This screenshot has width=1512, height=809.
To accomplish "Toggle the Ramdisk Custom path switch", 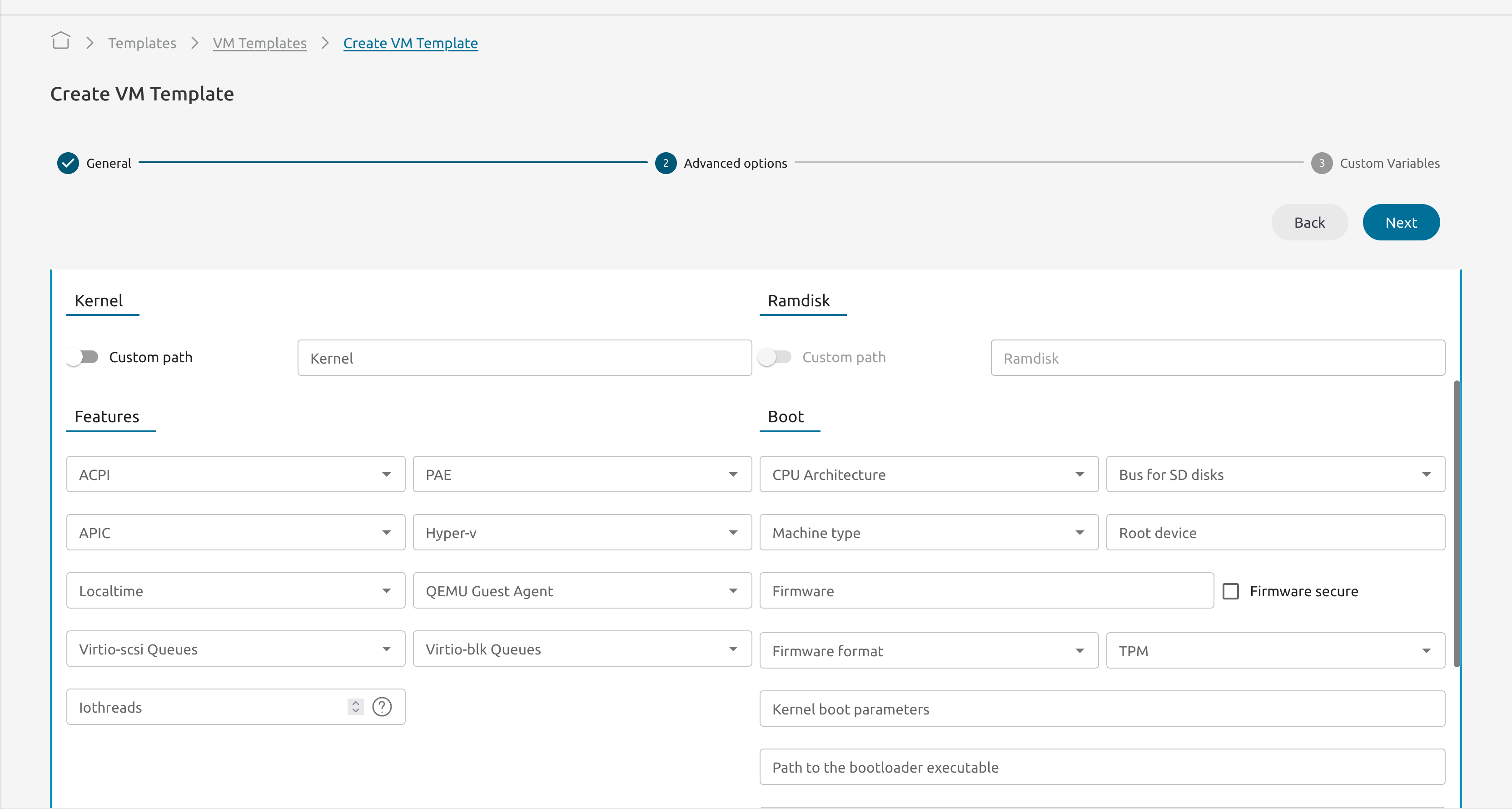I will tap(775, 357).
